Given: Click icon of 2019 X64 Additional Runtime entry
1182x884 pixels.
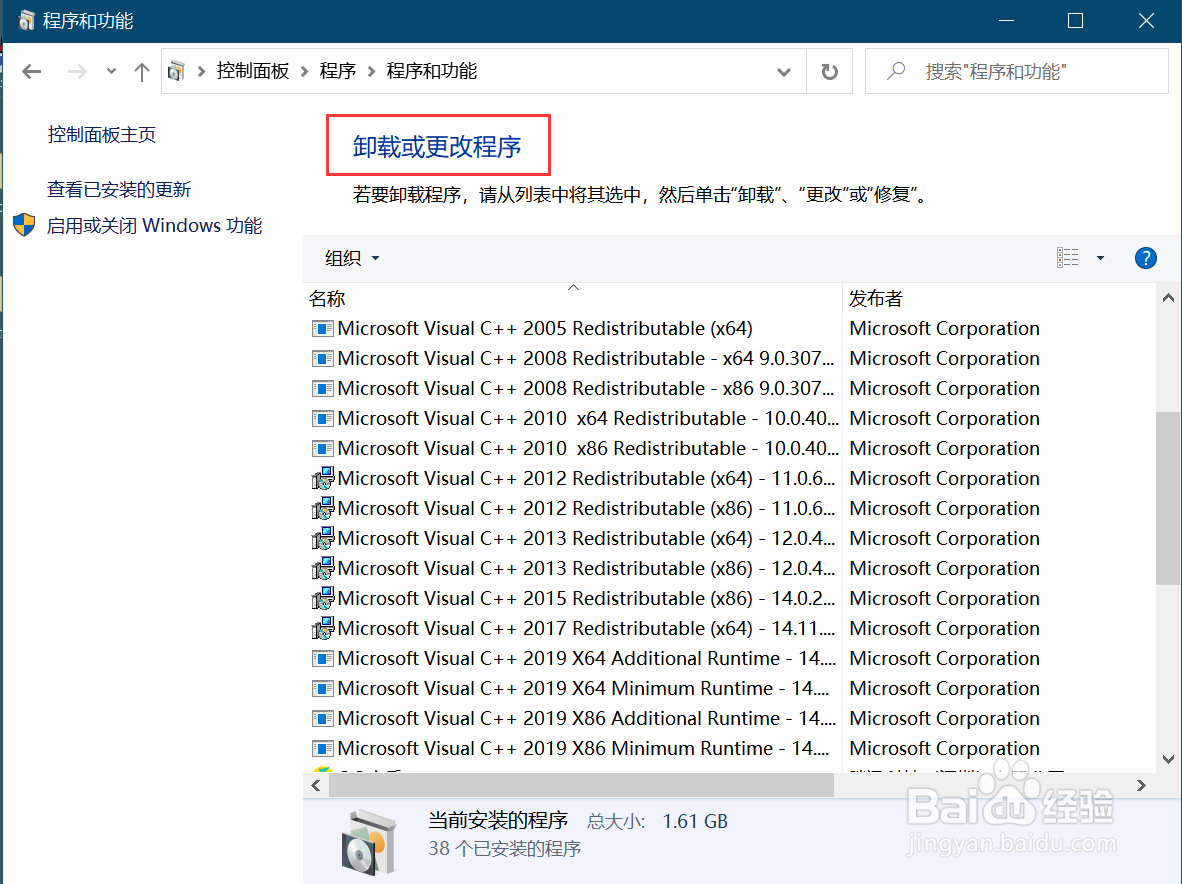Looking at the screenshot, I should (x=323, y=659).
